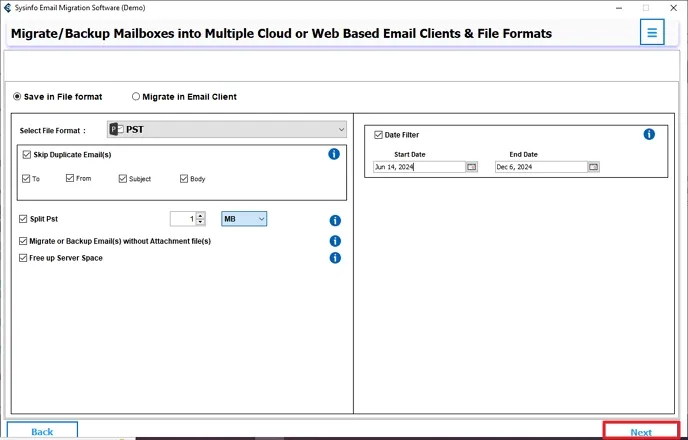
Task: Click info icon next to Split Pst
Action: (335, 220)
